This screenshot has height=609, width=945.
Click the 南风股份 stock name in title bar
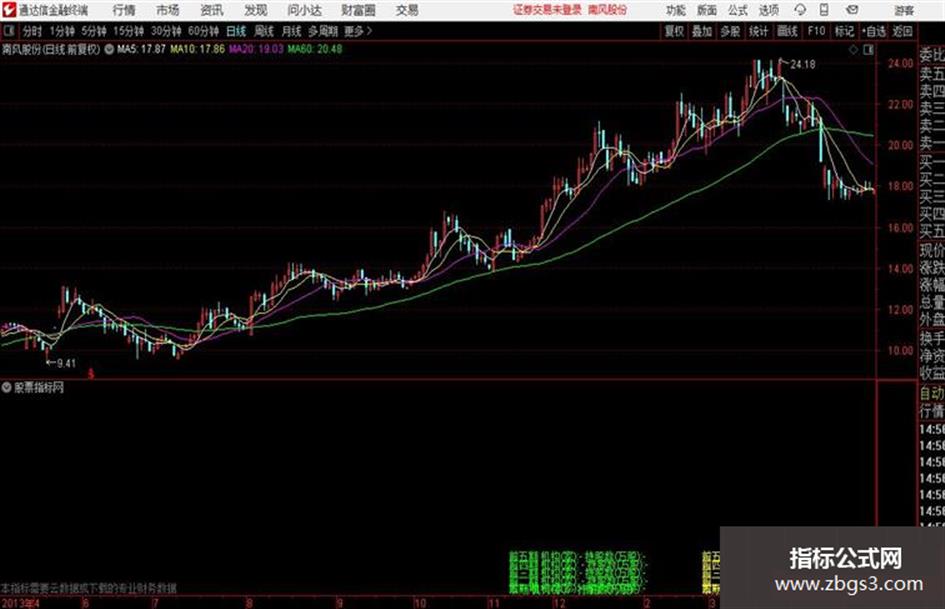[608, 10]
